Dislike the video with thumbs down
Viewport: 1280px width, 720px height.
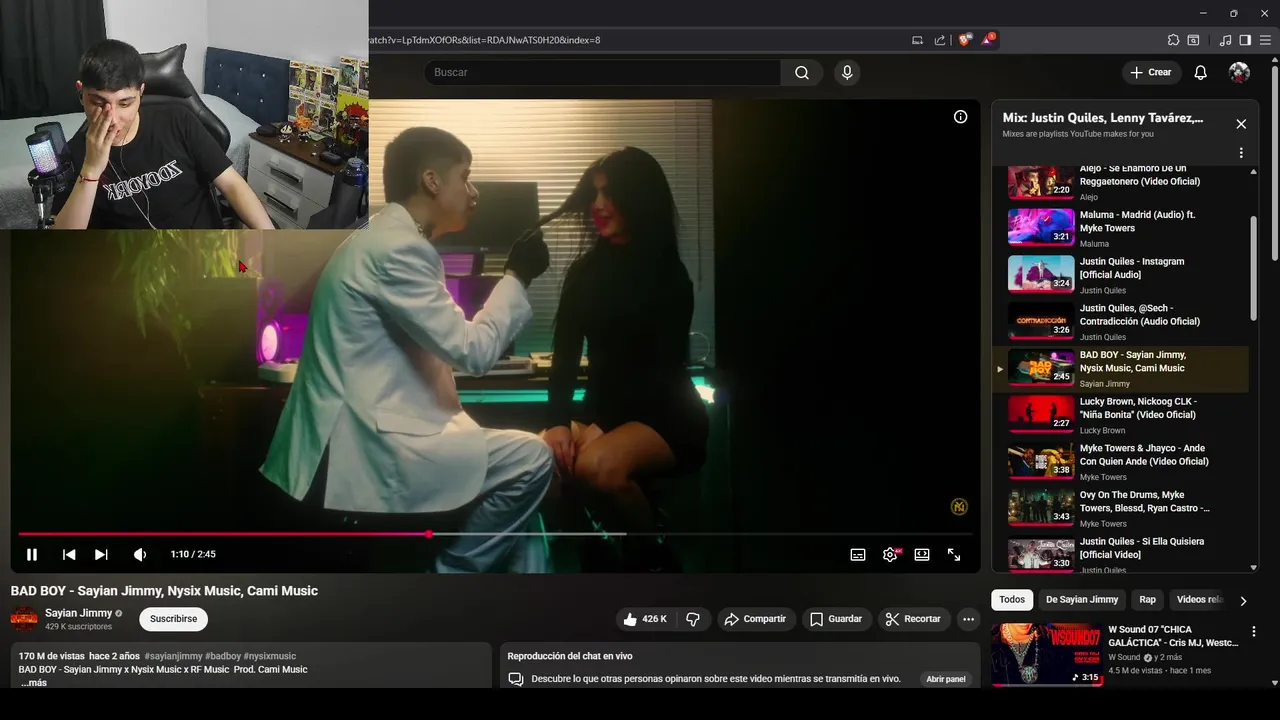tap(693, 619)
